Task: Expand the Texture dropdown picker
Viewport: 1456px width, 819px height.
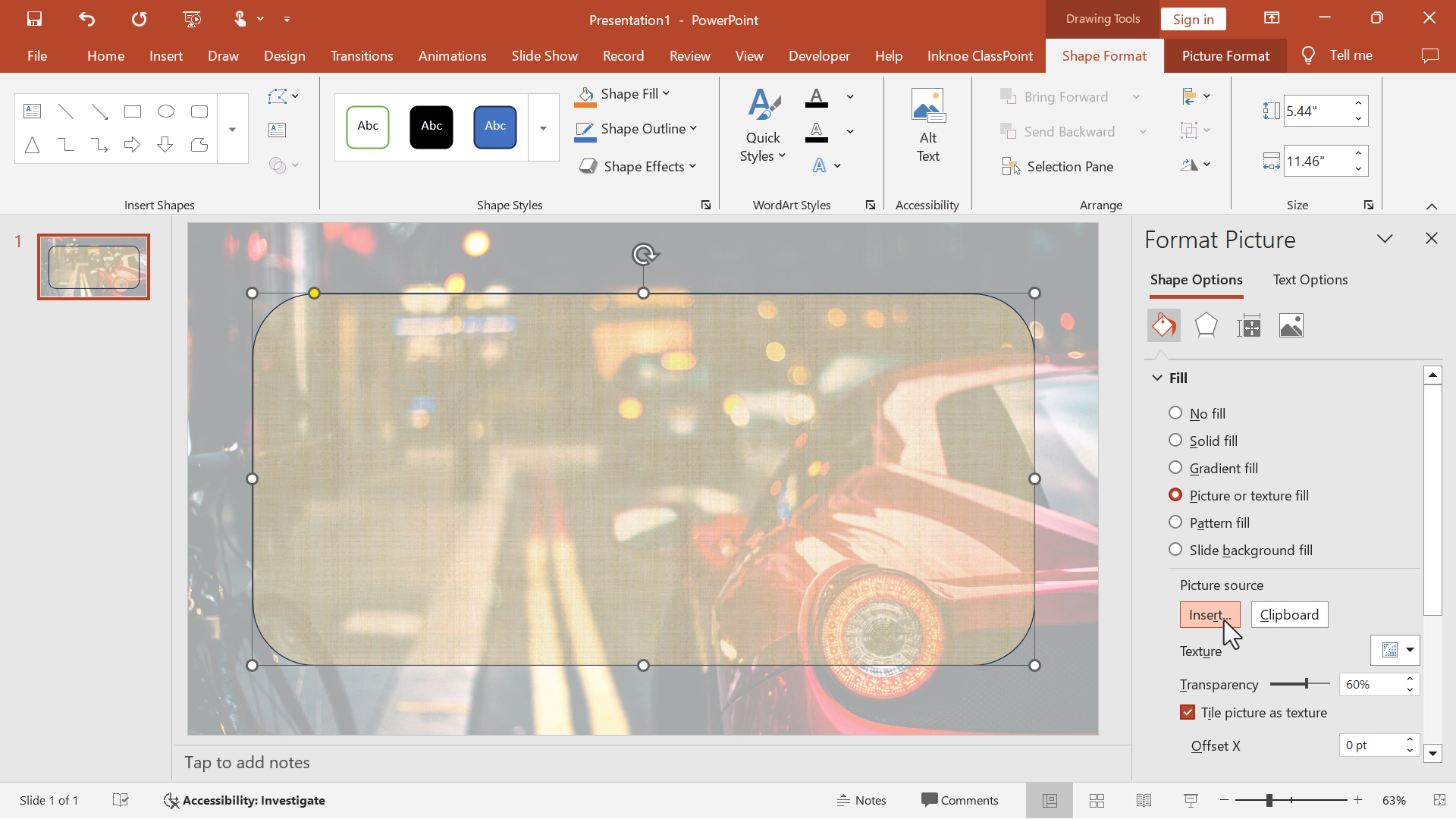Action: coord(1409,650)
